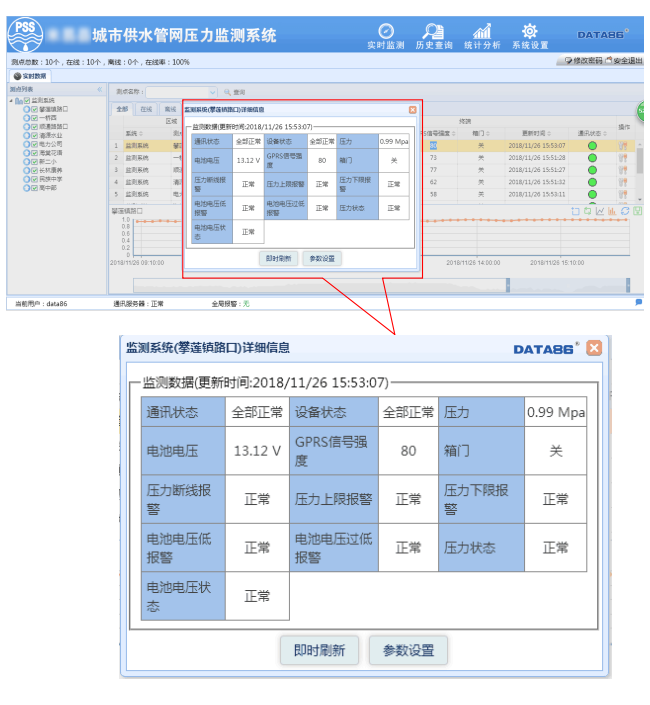Open the 系统设置 system settings gear
The image size is (650, 705).
(530, 36)
